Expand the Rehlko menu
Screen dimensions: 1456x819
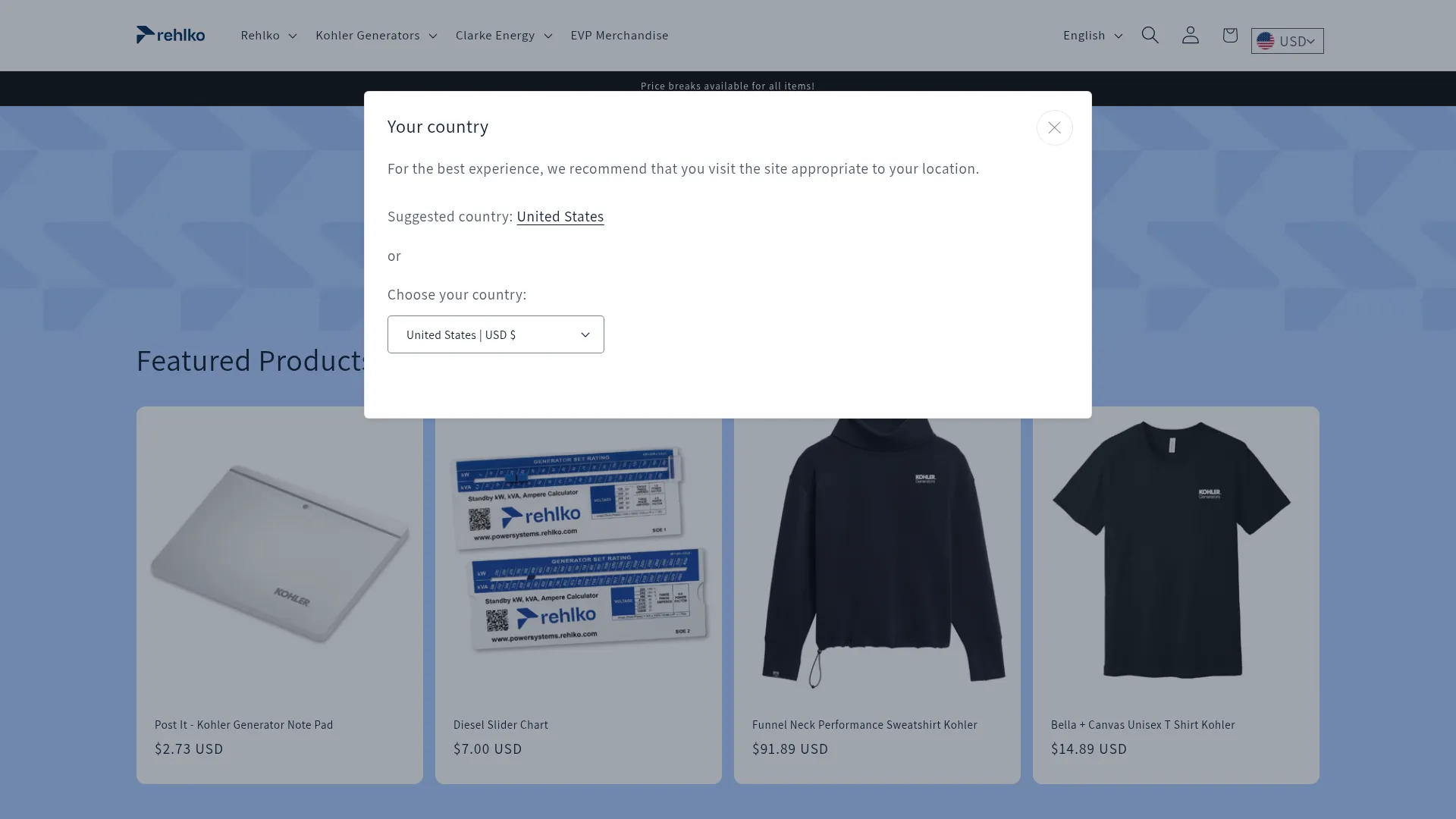(x=268, y=36)
